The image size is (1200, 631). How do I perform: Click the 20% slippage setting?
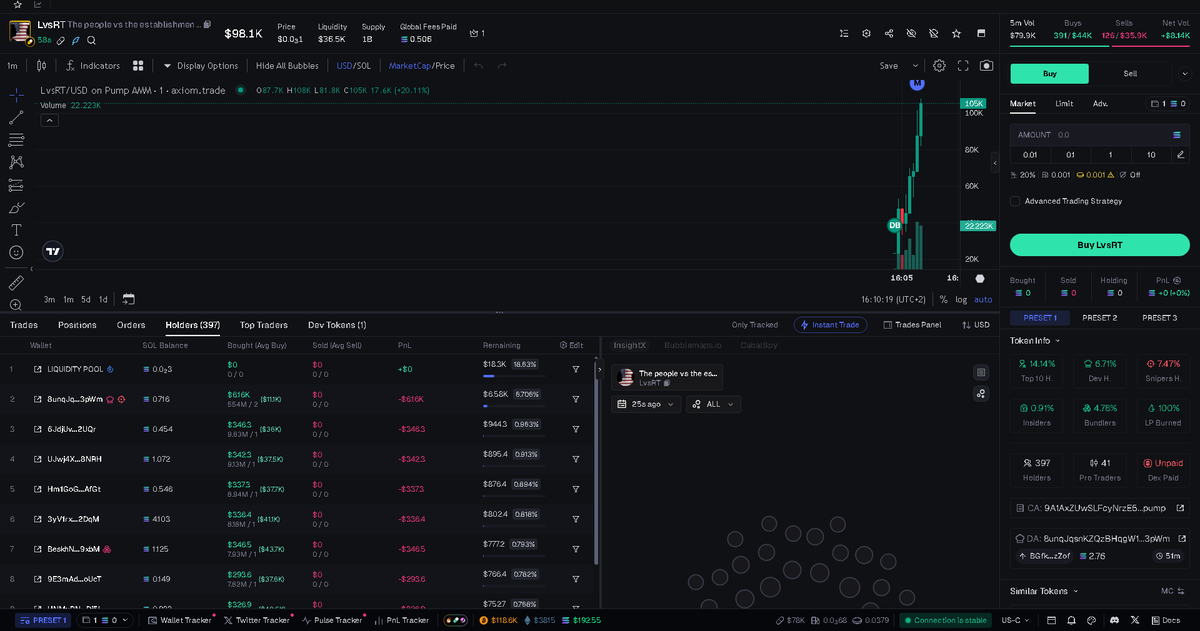[1023, 175]
